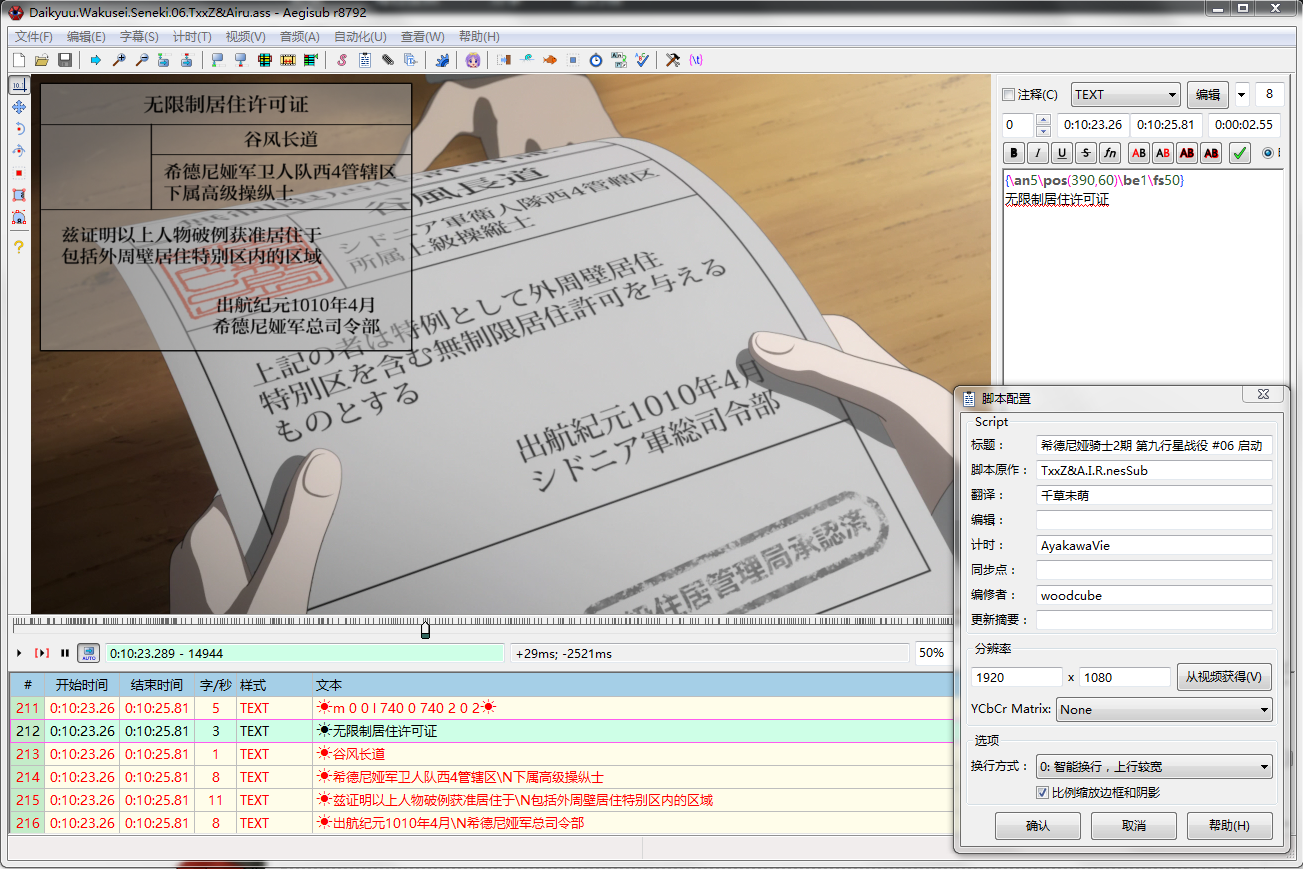Open actor dropdown arrow beside 编辑
This screenshot has width=1303, height=869.
click(x=1242, y=95)
